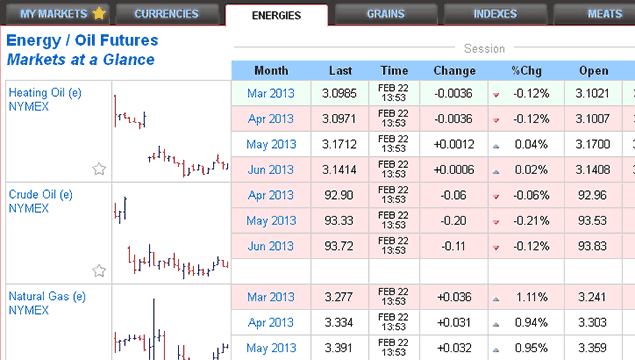Toggle favorite star for Heating Oil

click(x=99, y=168)
